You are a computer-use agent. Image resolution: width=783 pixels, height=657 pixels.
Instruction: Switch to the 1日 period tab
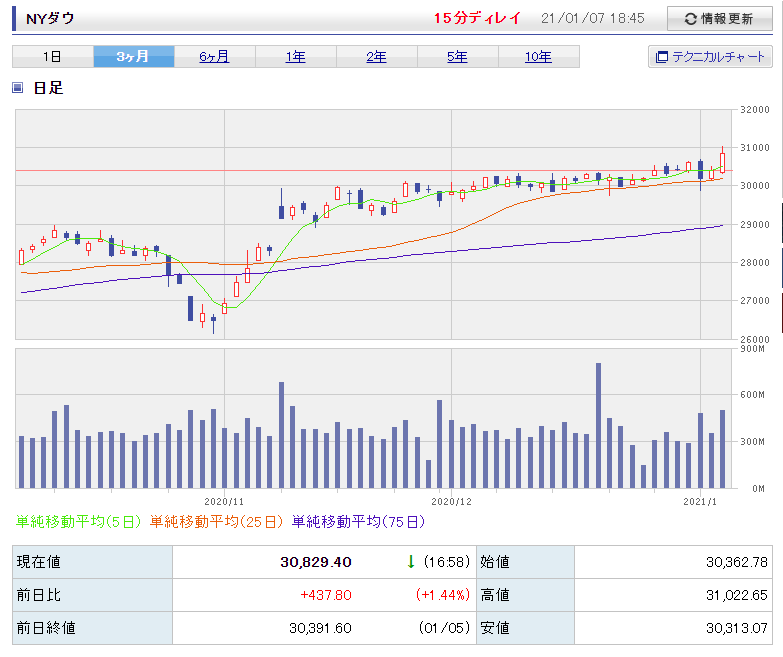pos(52,57)
